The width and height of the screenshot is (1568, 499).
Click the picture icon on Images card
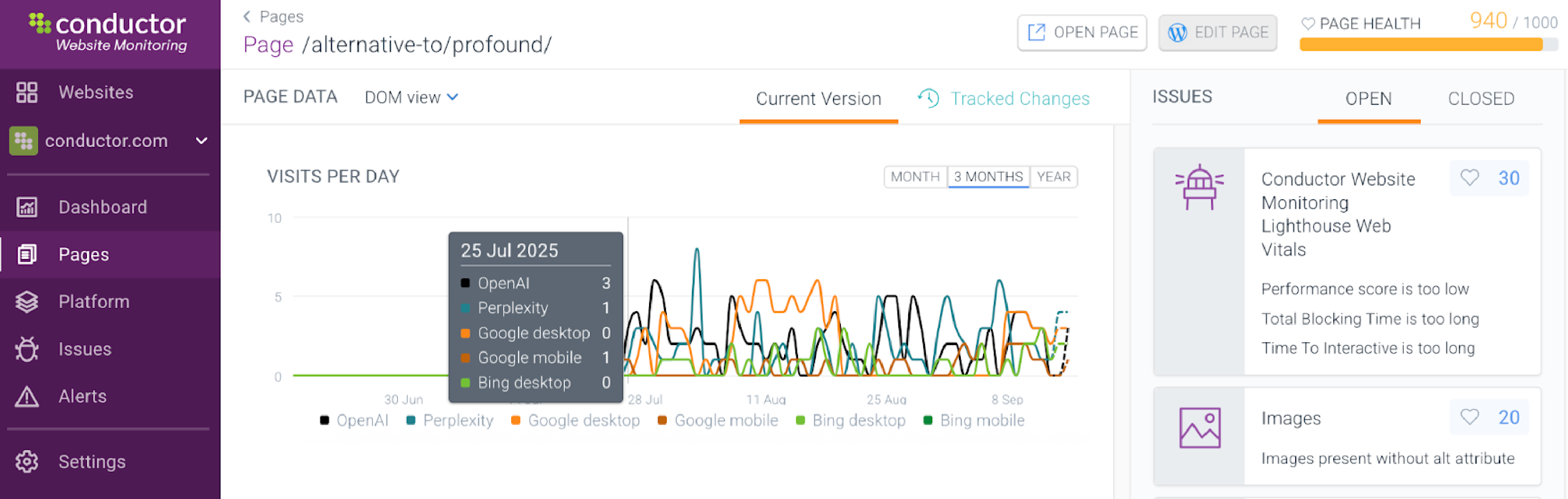coord(1200,428)
